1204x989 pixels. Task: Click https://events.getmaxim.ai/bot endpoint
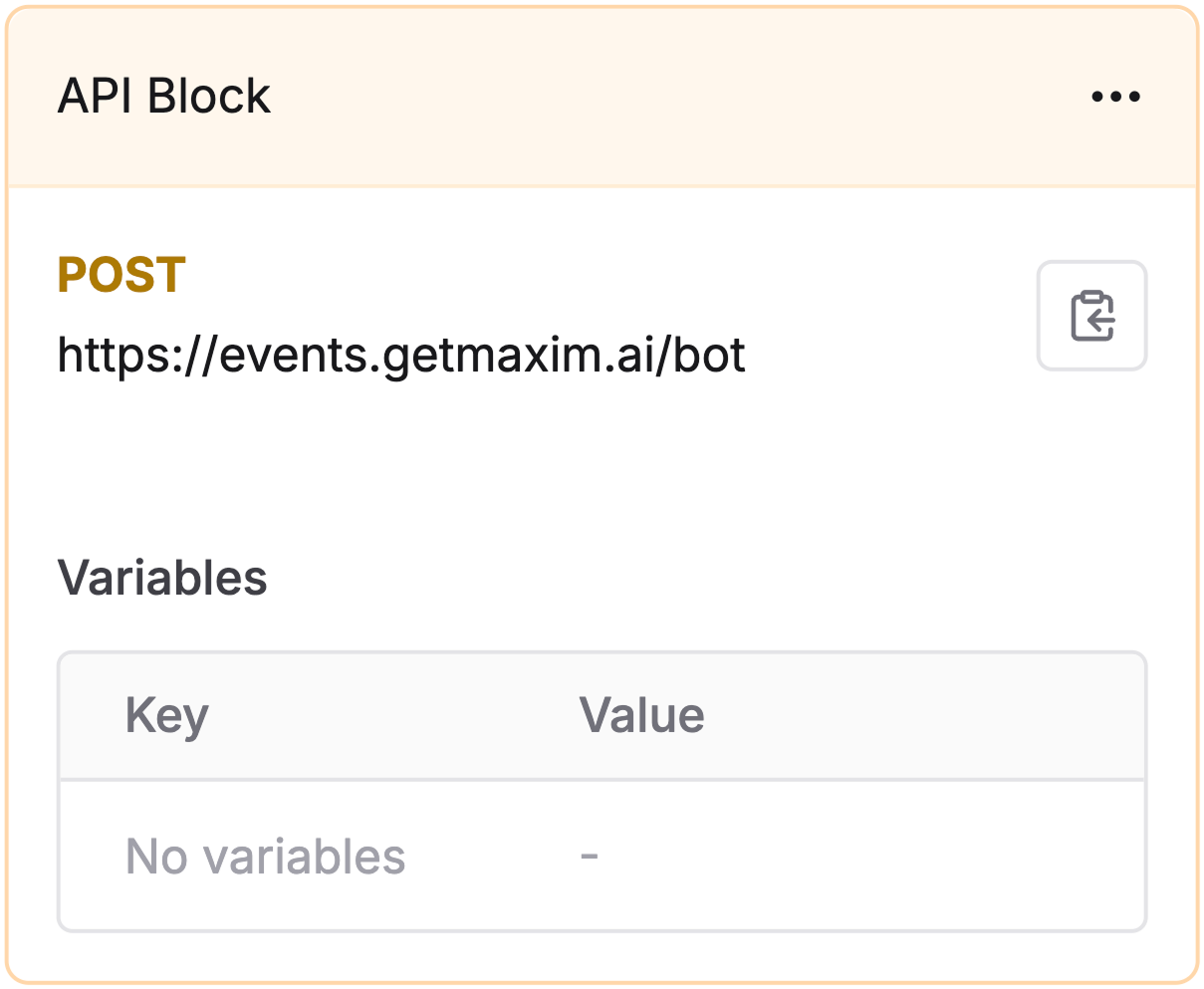tap(402, 356)
